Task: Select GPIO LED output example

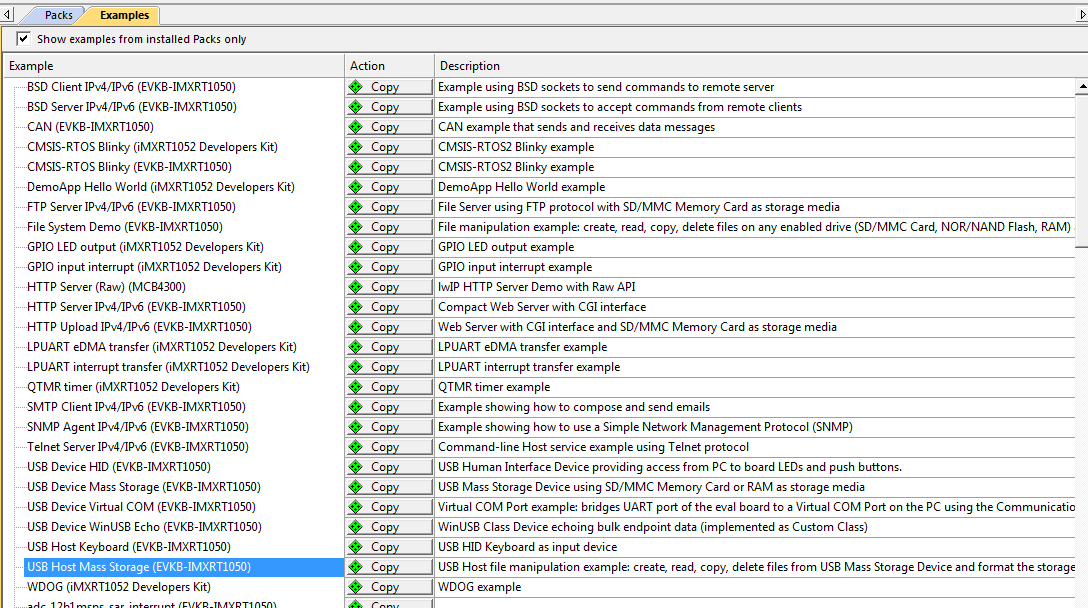Action: tap(145, 247)
